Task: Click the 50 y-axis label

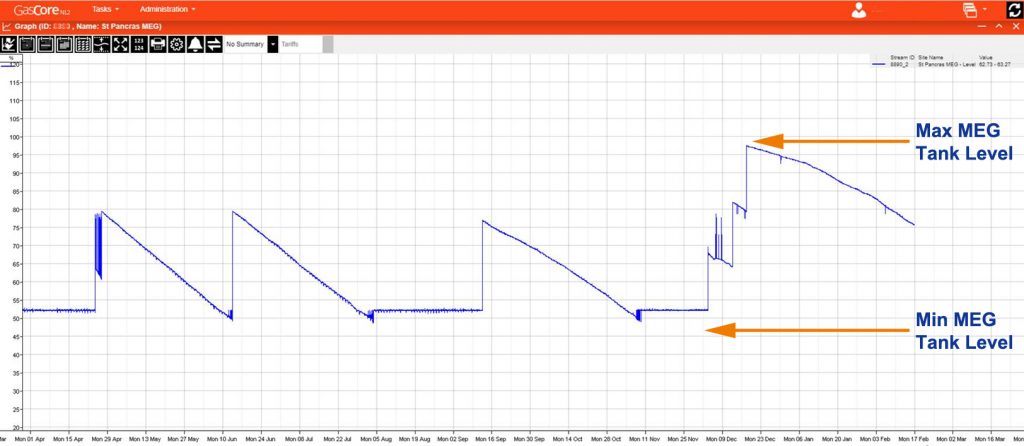Action: (14, 319)
